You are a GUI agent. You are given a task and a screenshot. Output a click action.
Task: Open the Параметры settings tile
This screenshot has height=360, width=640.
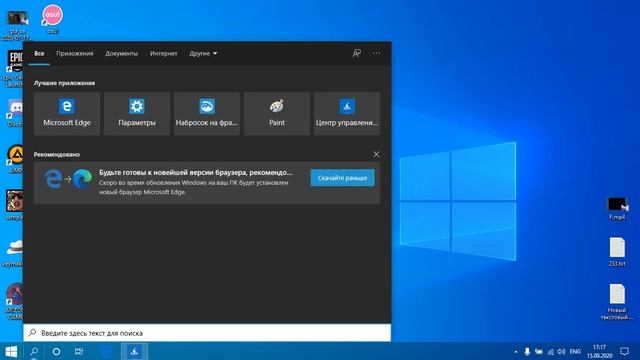(x=137, y=113)
